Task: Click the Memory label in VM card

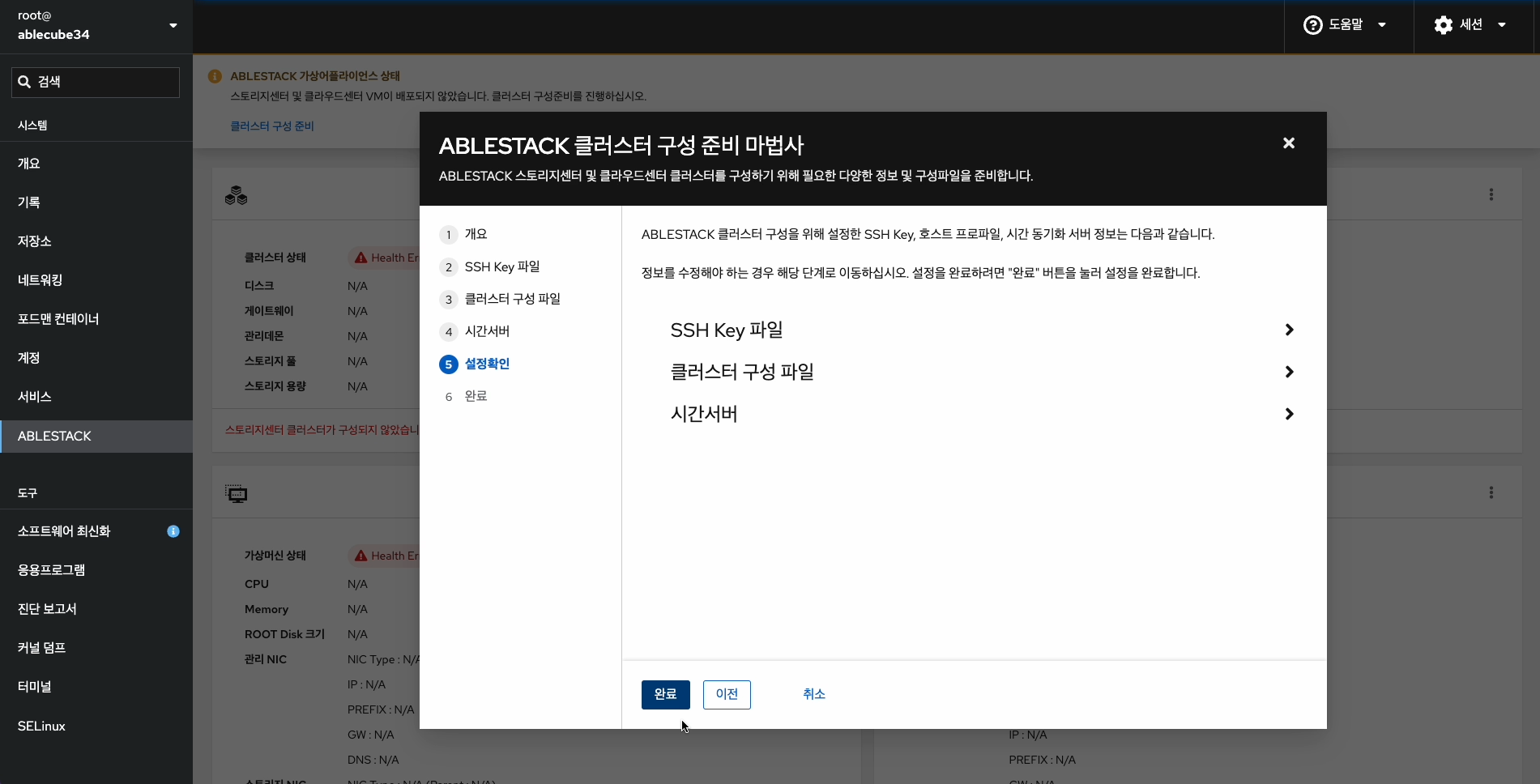Action: pyautogui.click(x=267, y=609)
